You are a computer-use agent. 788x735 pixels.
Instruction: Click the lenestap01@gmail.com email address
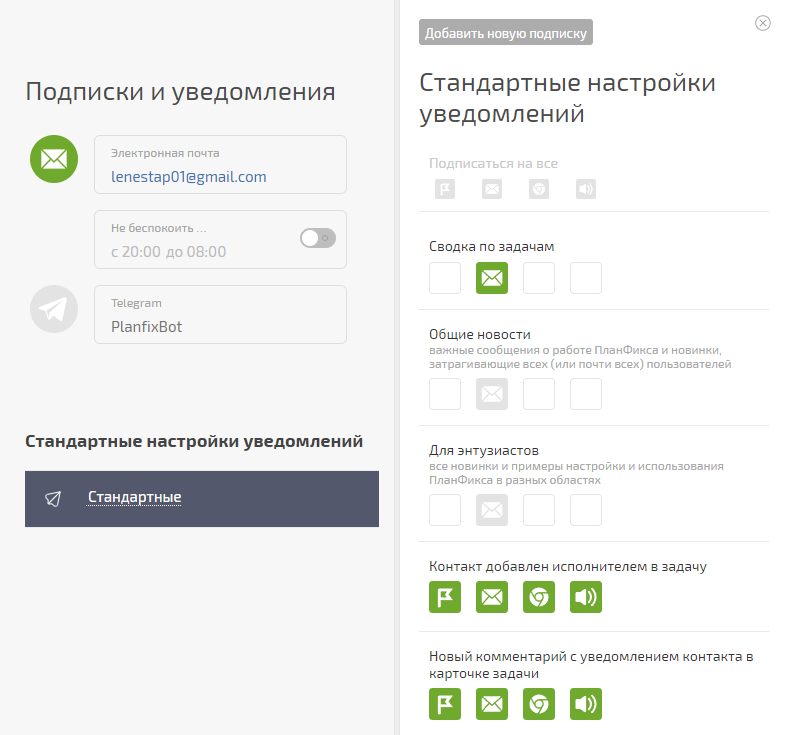point(188,177)
